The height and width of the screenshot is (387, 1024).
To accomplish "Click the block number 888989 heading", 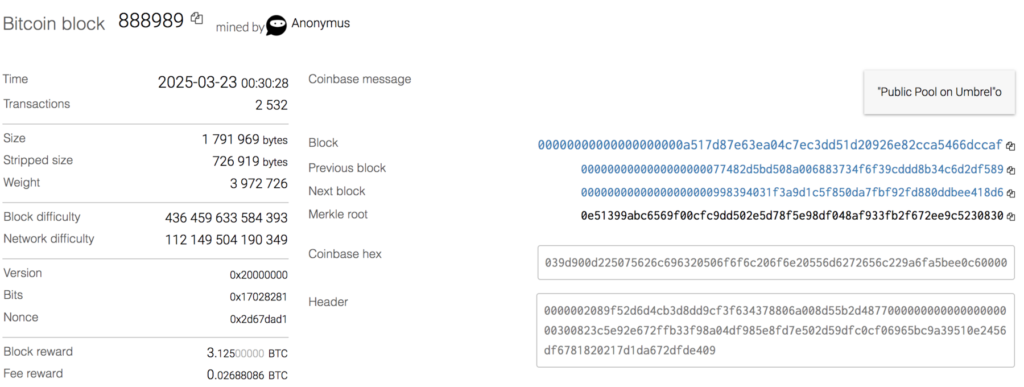I will [151, 21].
